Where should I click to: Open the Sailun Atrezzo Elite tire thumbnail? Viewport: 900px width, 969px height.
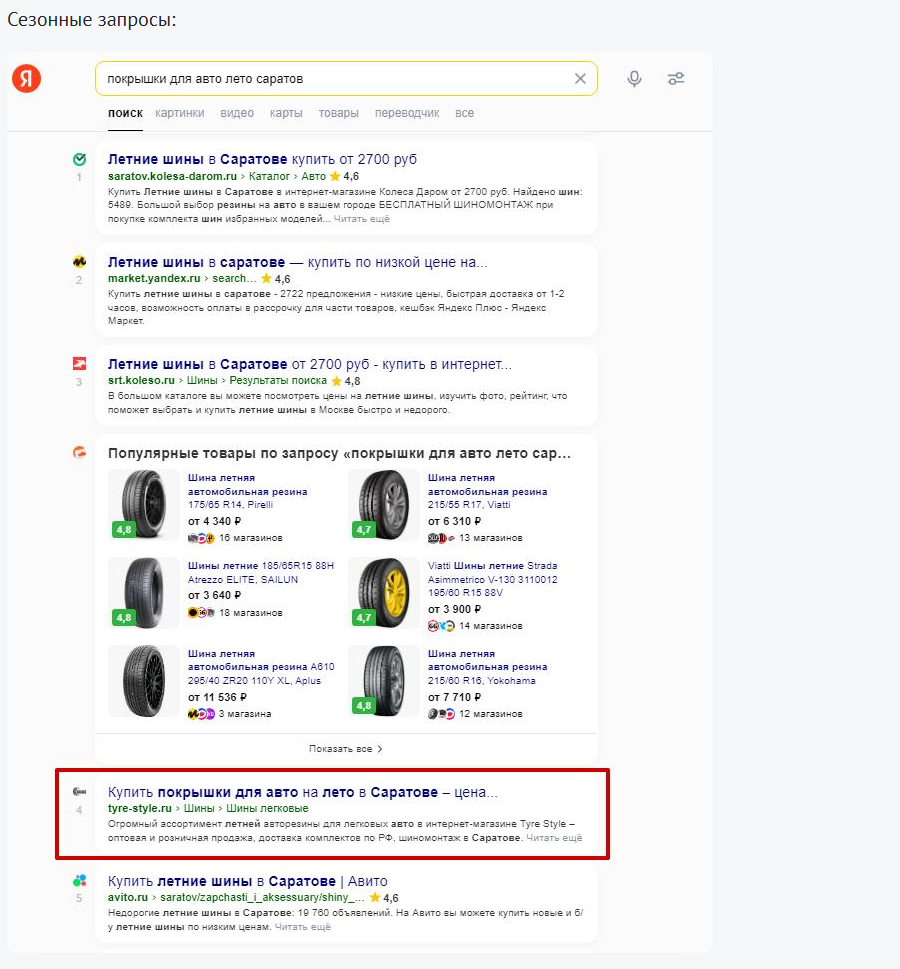[x=143, y=593]
